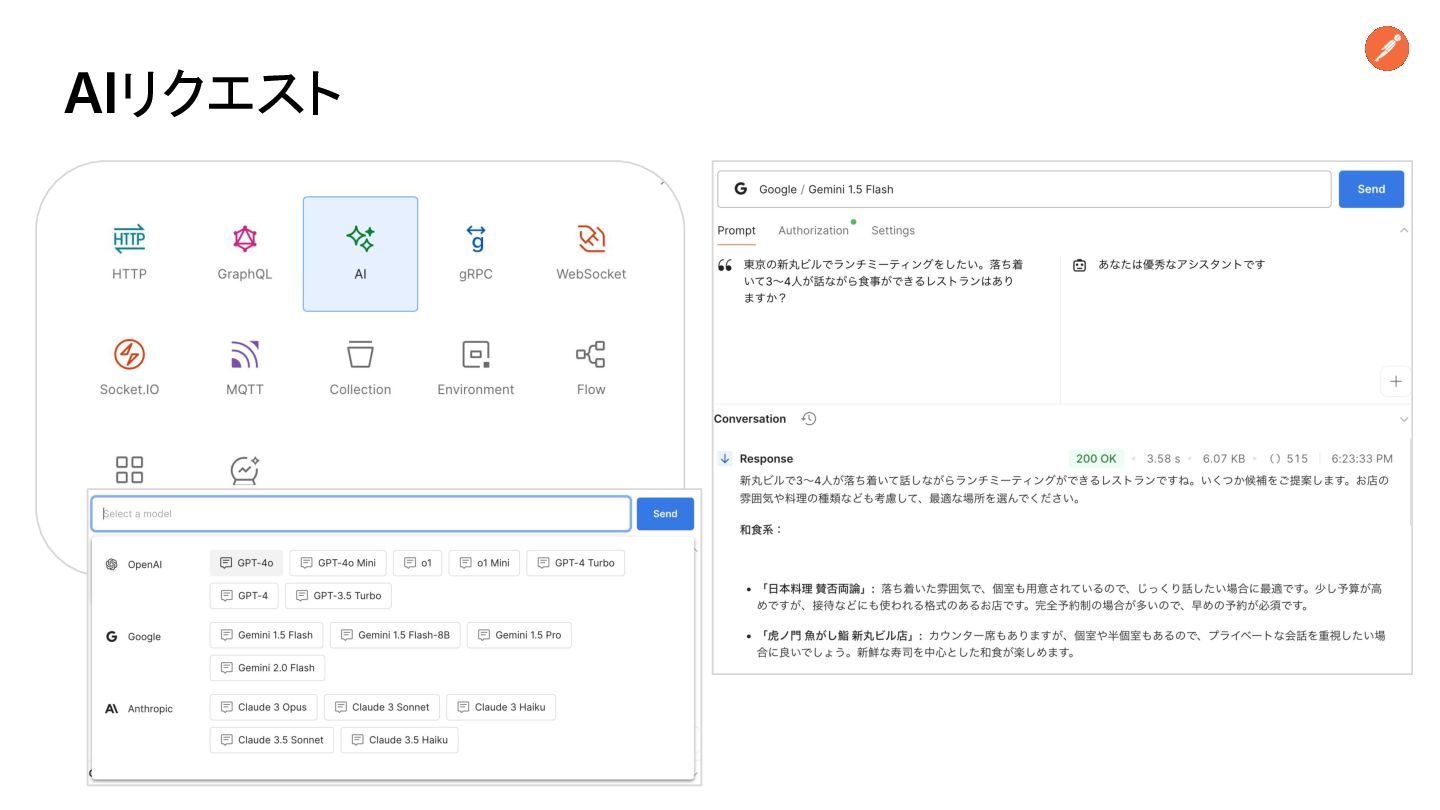The height and width of the screenshot is (810, 1440).
Task: Select GPT-4 Turbo model
Action: click(575, 563)
